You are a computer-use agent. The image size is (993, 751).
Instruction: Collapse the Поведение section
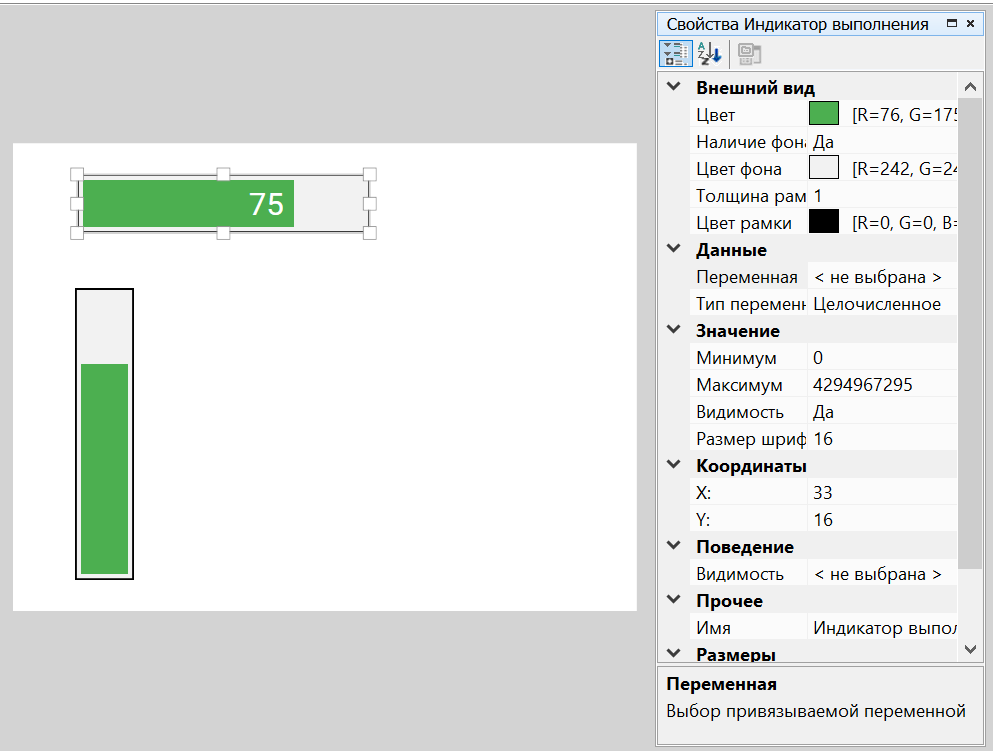point(674,547)
